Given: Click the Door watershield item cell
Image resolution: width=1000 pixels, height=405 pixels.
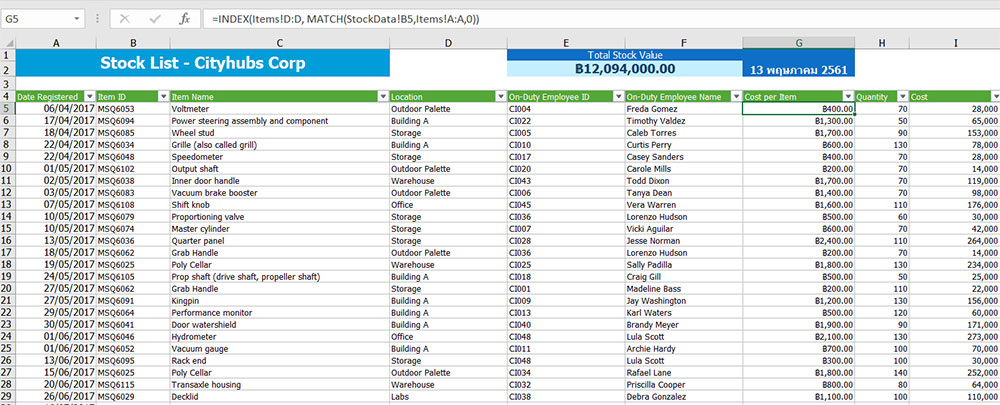Looking at the screenshot, I should [279, 325].
